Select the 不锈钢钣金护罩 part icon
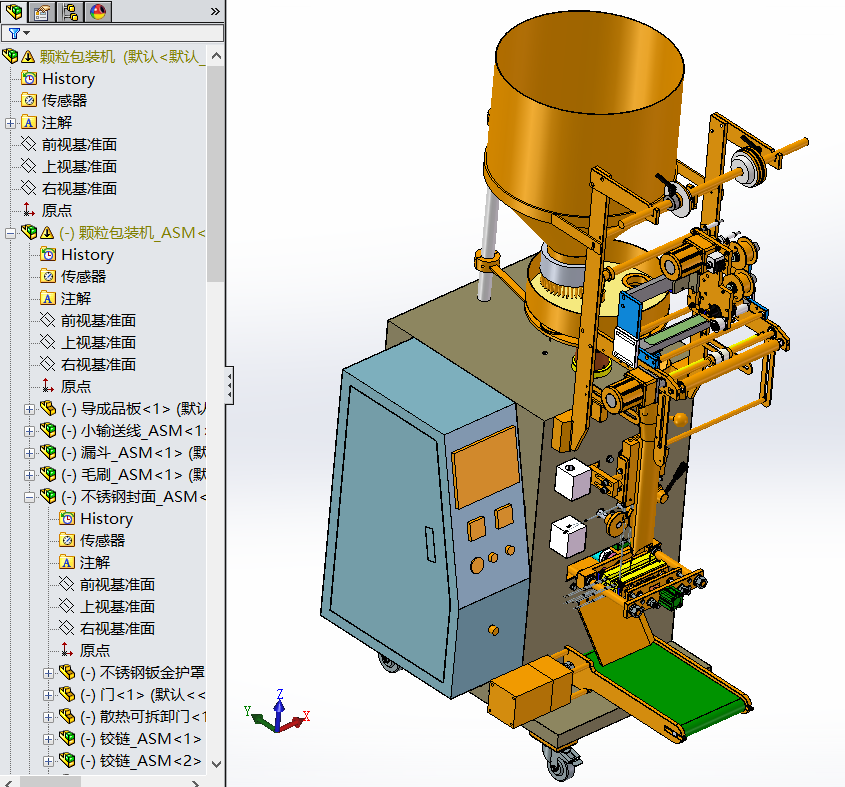 tap(67, 672)
